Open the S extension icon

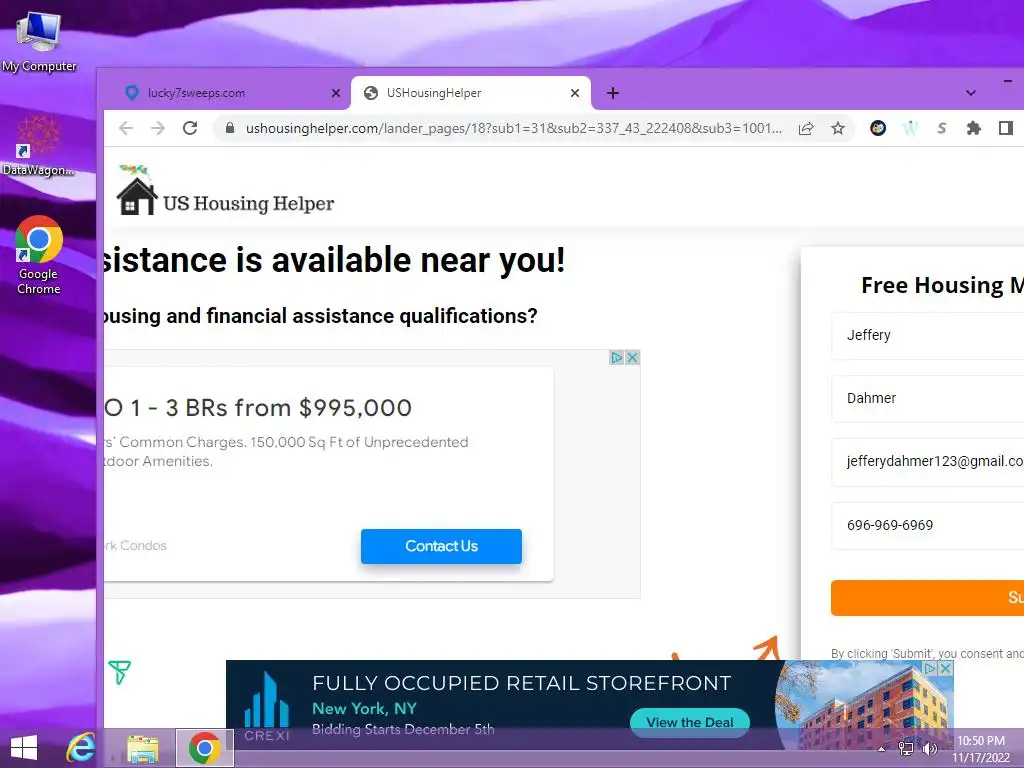[941, 128]
